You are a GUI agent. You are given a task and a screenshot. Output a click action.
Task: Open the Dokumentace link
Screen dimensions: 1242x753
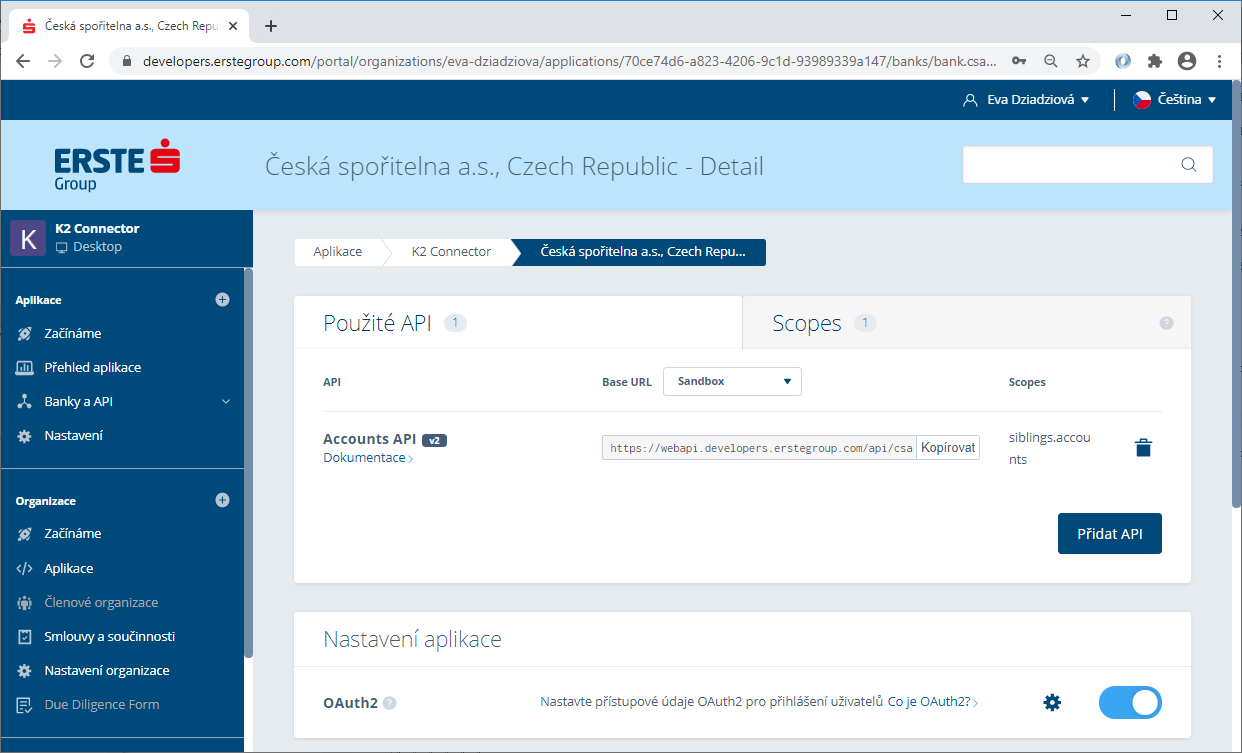(x=368, y=458)
